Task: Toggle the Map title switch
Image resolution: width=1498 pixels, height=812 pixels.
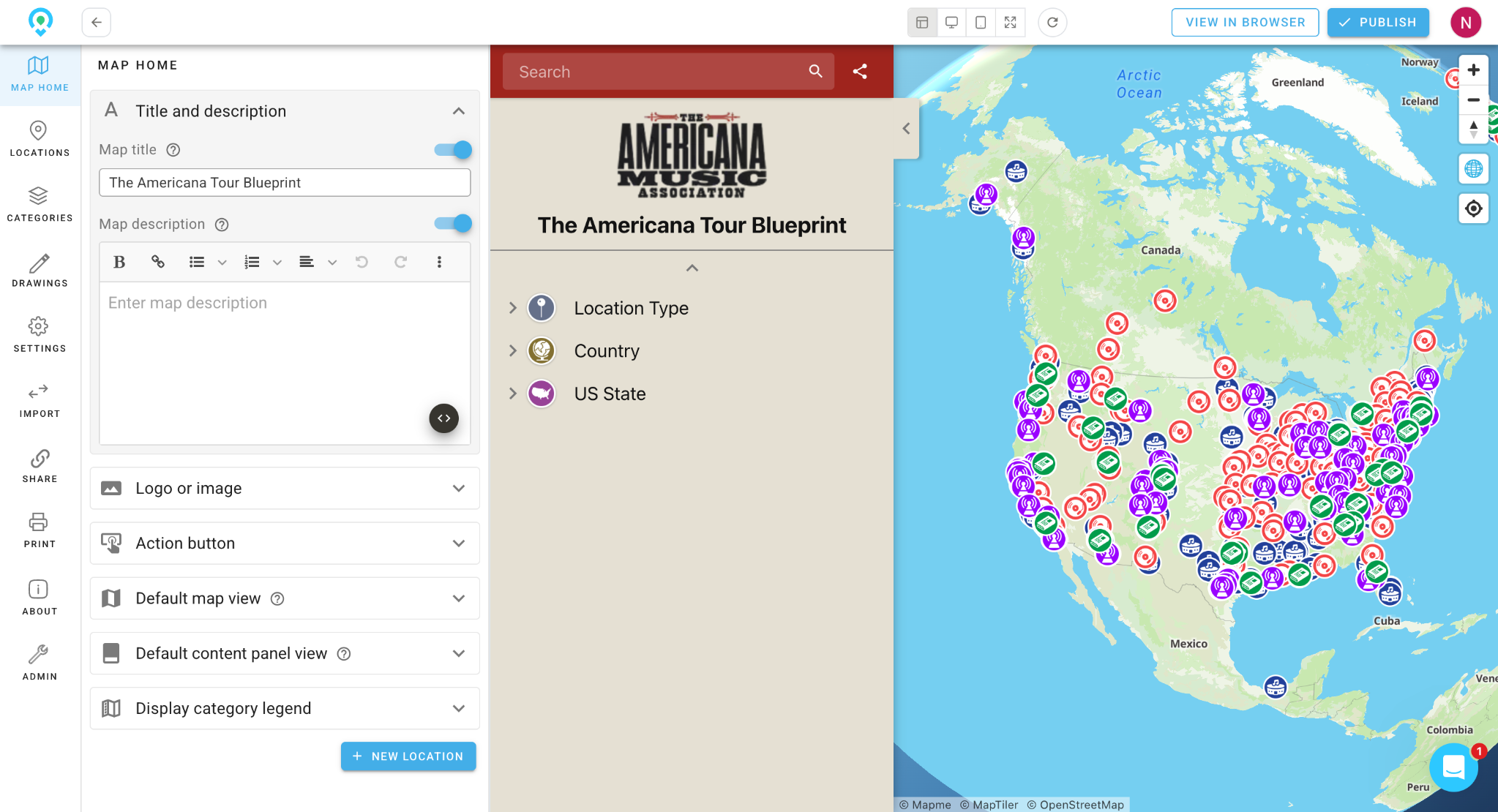Action: tap(453, 150)
